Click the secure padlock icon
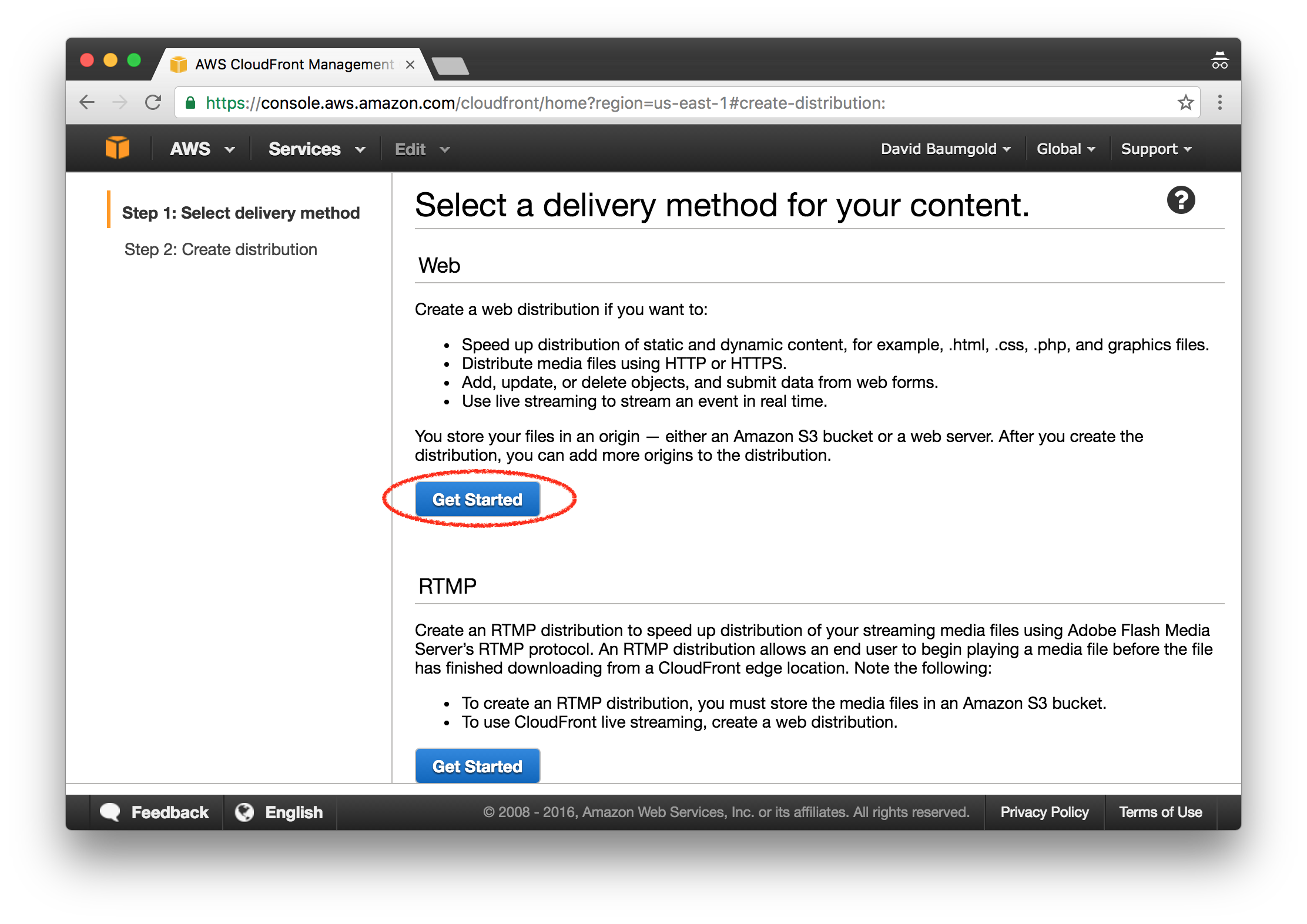This screenshot has height=924, width=1307. pos(190,103)
